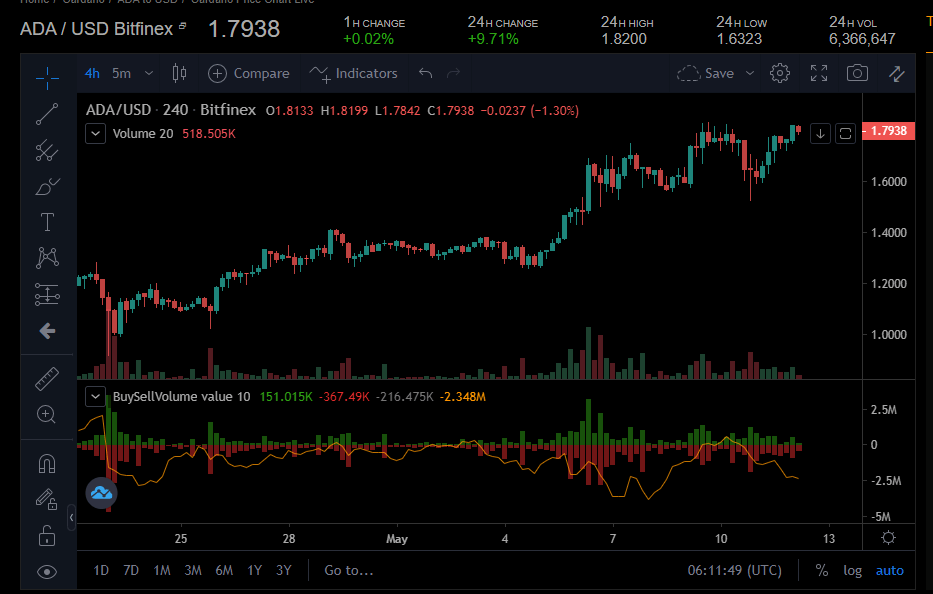Click the cloud logo badge on chart

(101, 493)
